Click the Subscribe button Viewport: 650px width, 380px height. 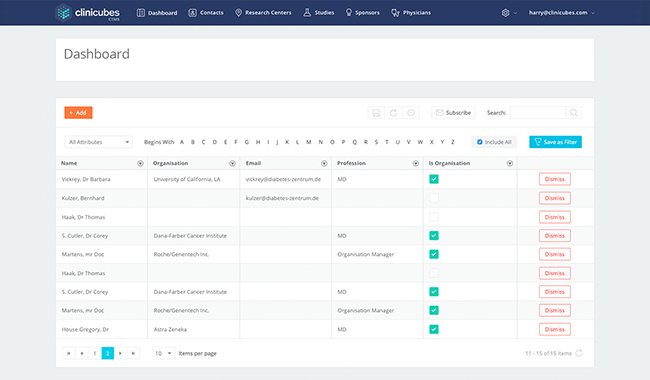tap(453, 113)
